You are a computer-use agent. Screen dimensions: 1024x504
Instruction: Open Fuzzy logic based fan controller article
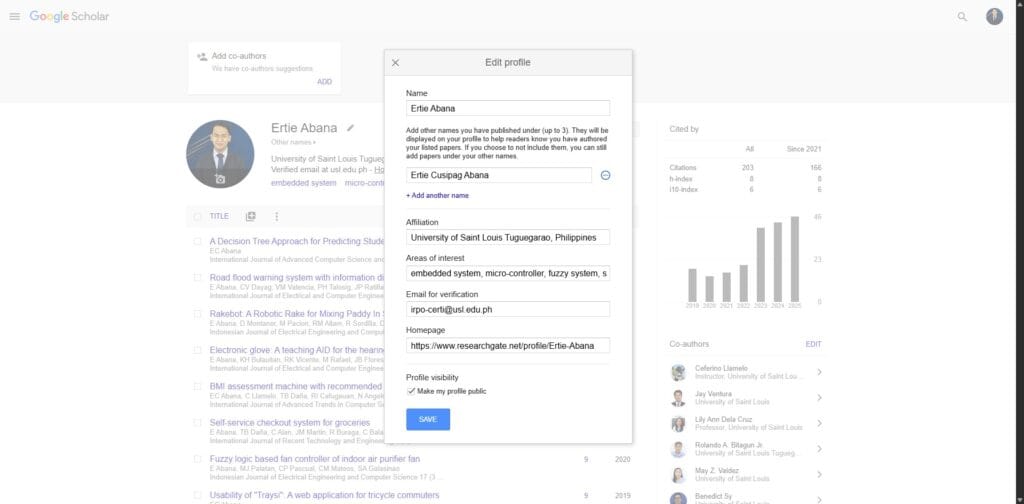point(315,459)
